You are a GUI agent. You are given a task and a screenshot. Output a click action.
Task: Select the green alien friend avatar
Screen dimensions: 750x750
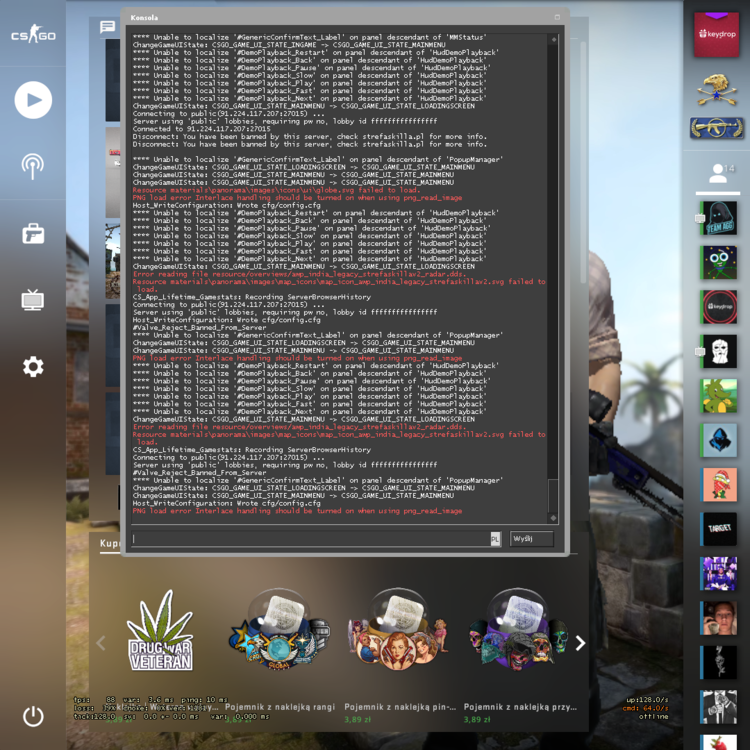pos(718,263)
